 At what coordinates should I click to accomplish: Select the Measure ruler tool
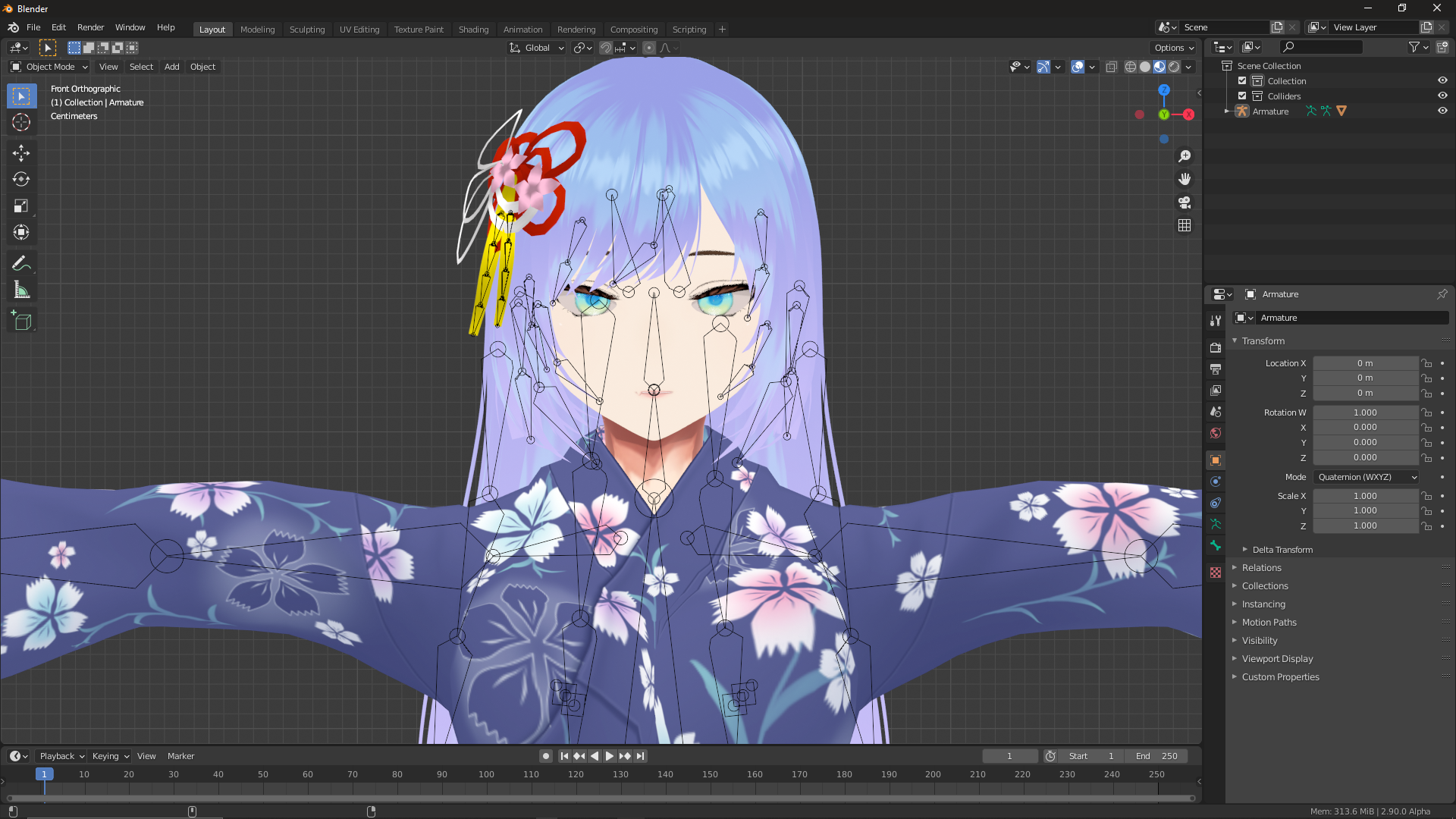coord(21,290)
